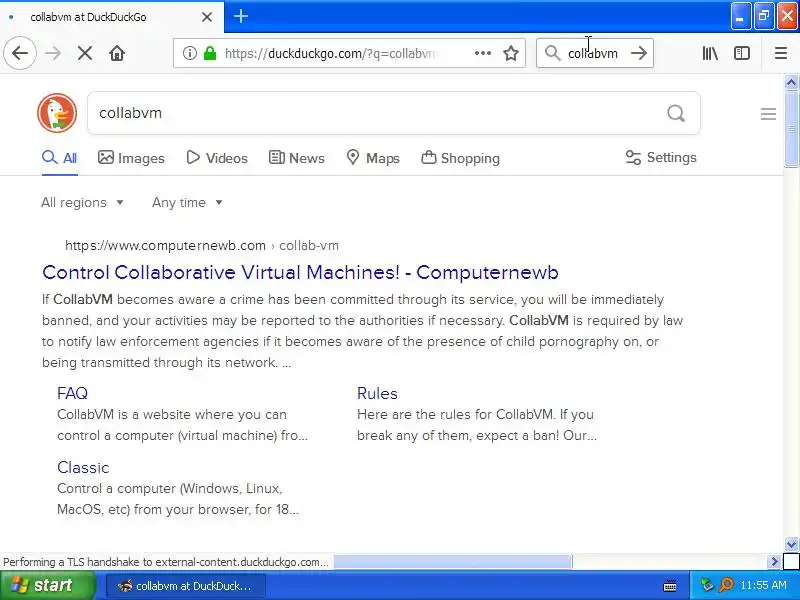This screenshot has height=600, width=800.
Task: Submit search with the arrow in search box
Action: [x=639, y=53]
